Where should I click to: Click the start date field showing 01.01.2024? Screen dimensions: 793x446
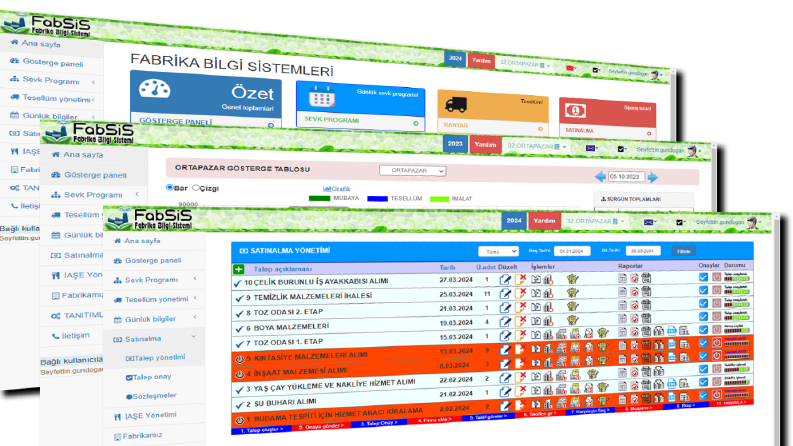tap(571, 251)
